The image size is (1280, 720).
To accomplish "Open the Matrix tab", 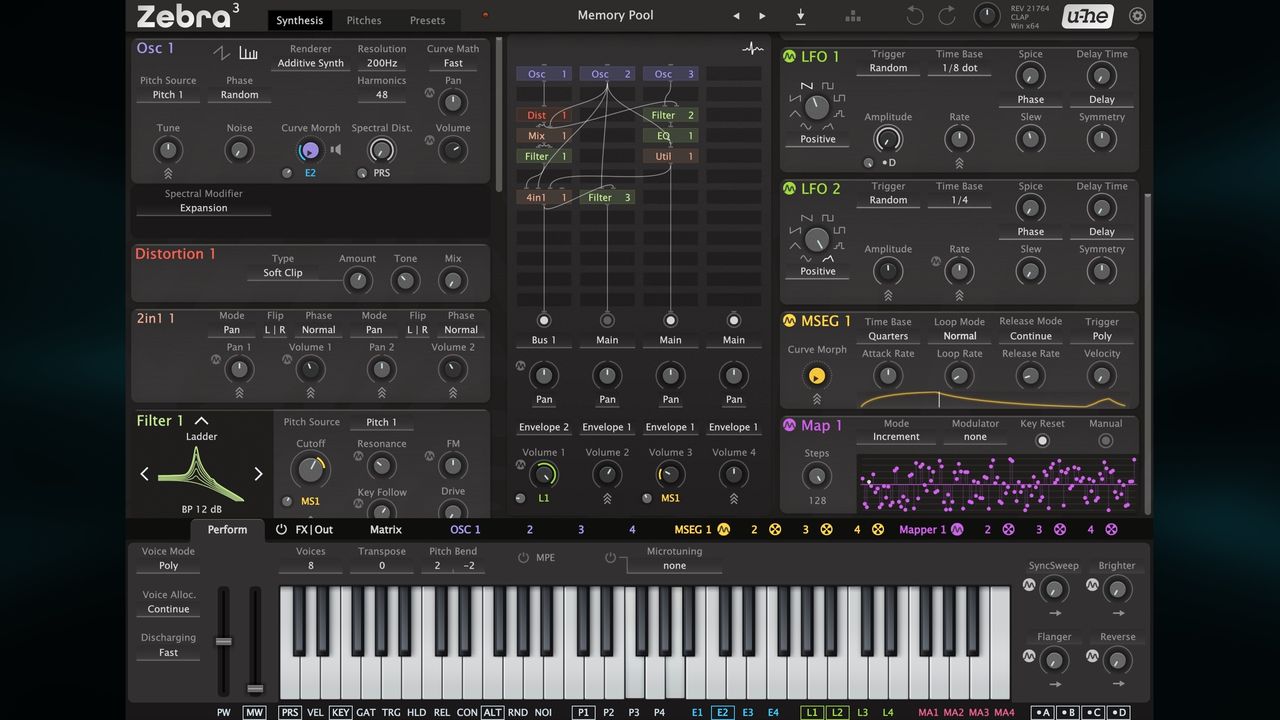I will [x=385, y=530].
